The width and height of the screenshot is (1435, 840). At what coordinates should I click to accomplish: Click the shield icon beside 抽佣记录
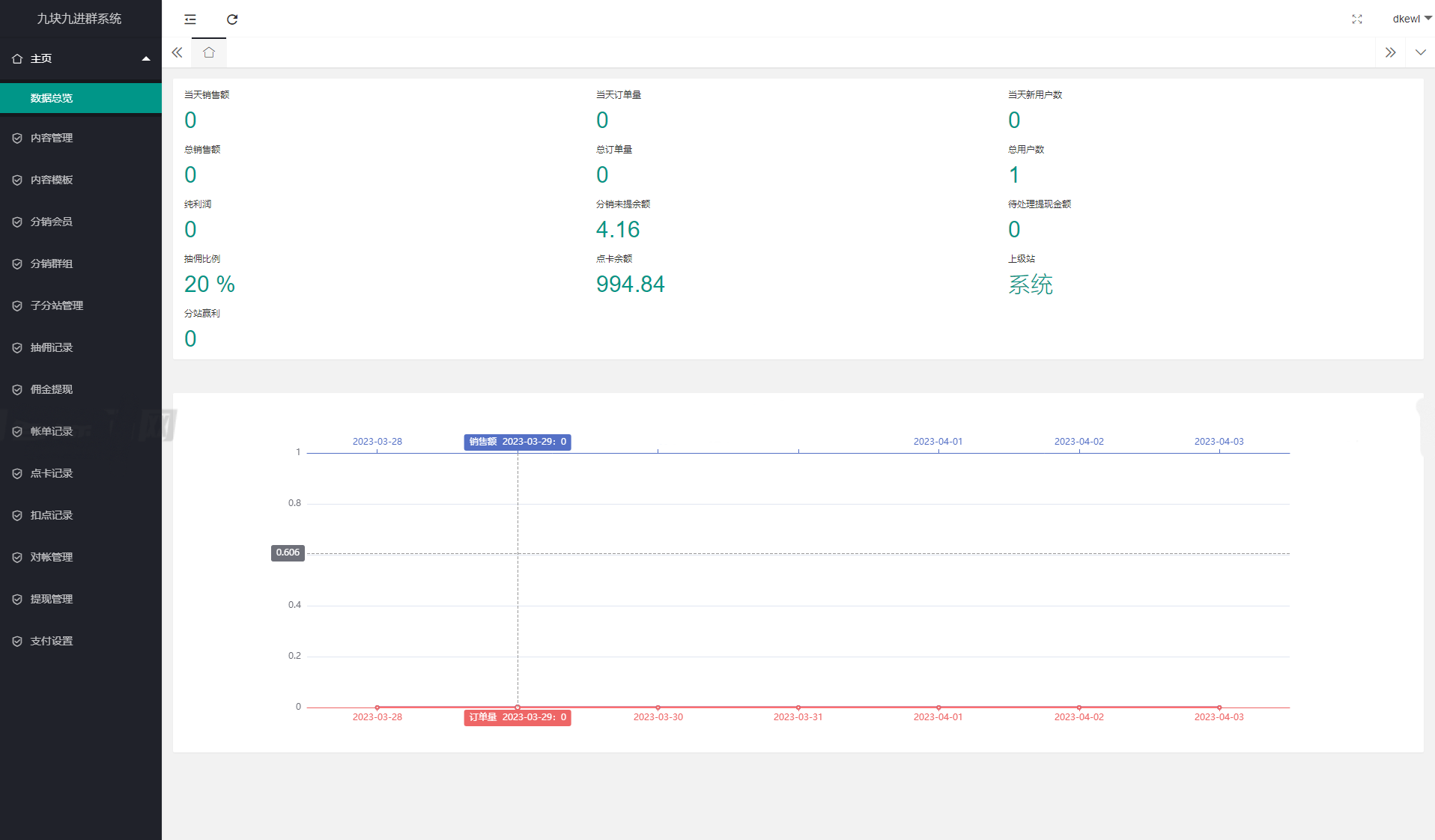coord(17,347)
